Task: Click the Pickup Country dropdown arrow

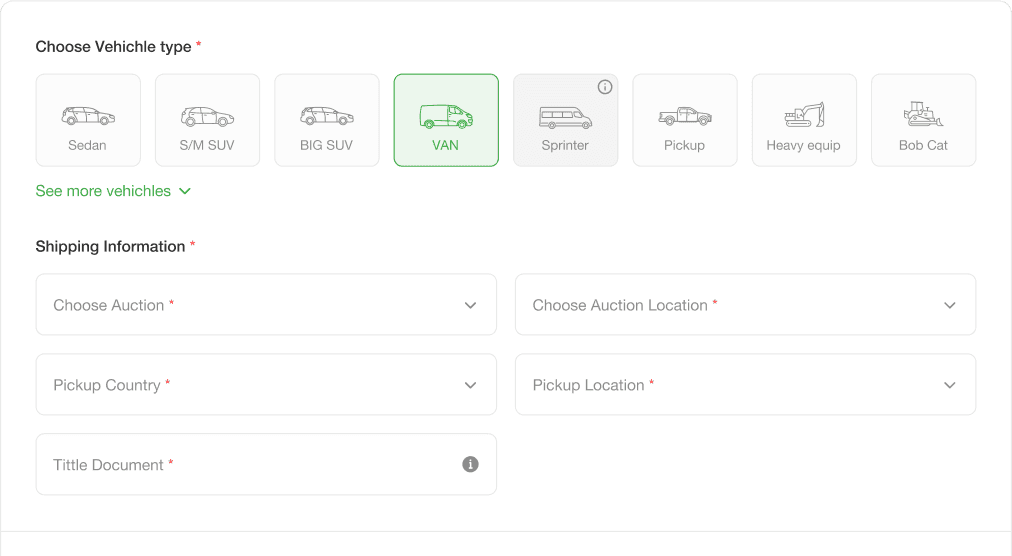Action: click(x=471, y=386)
